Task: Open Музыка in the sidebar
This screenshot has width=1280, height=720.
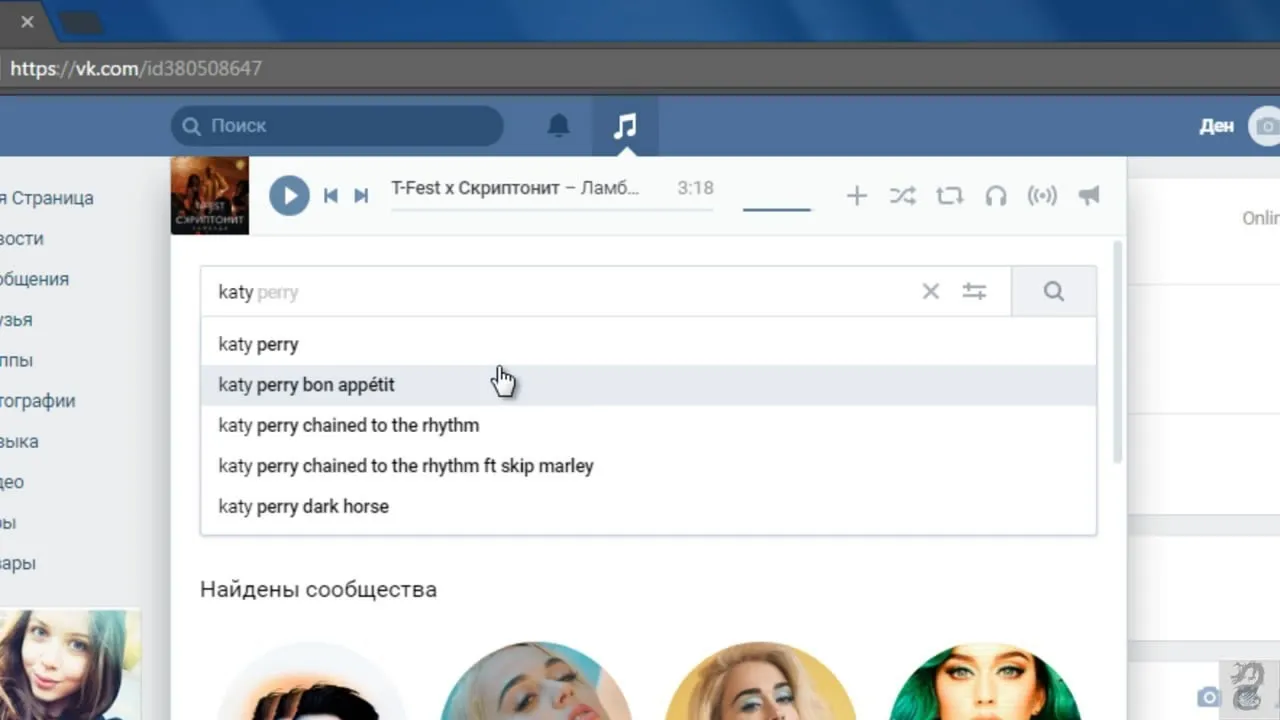Action: coord(20,441)
